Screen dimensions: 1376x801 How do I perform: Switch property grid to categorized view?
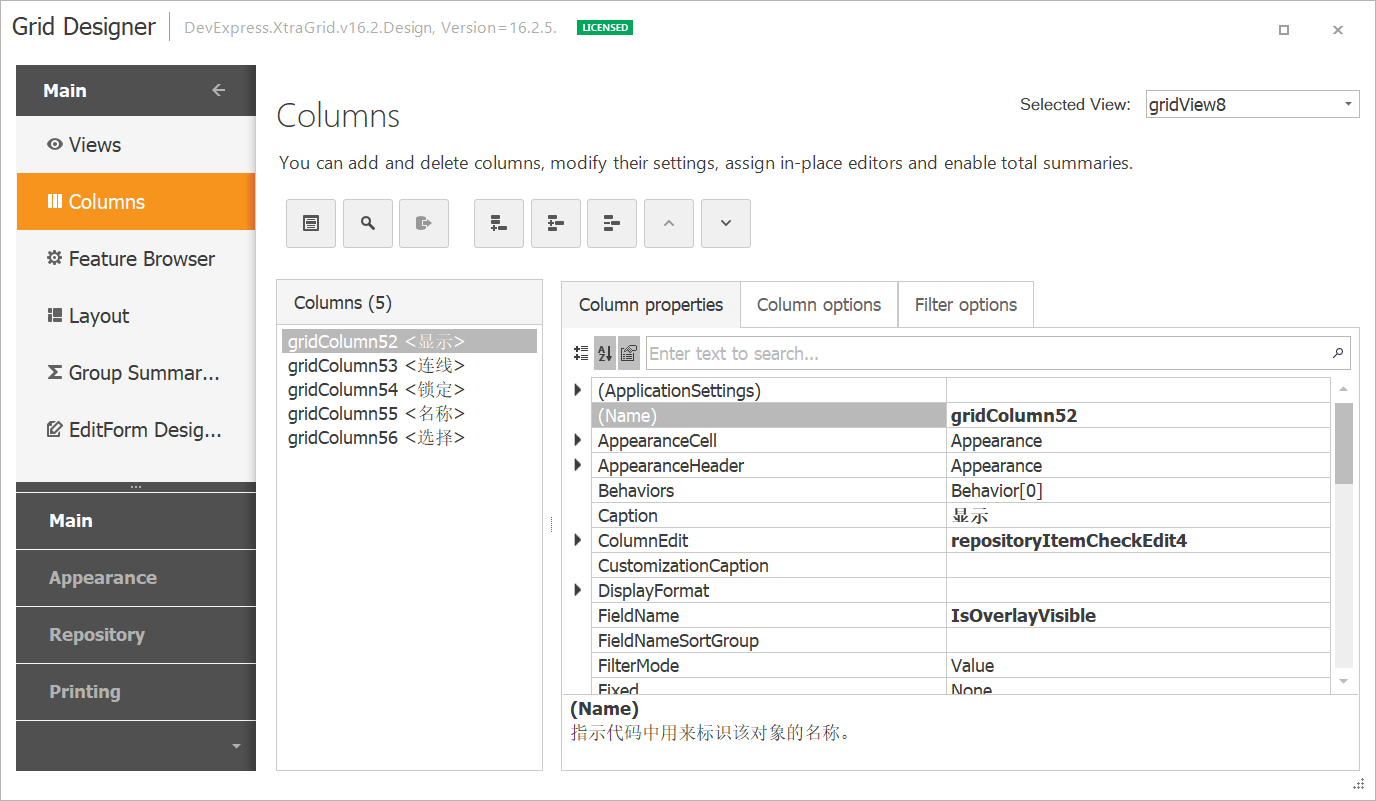point(581,353)
